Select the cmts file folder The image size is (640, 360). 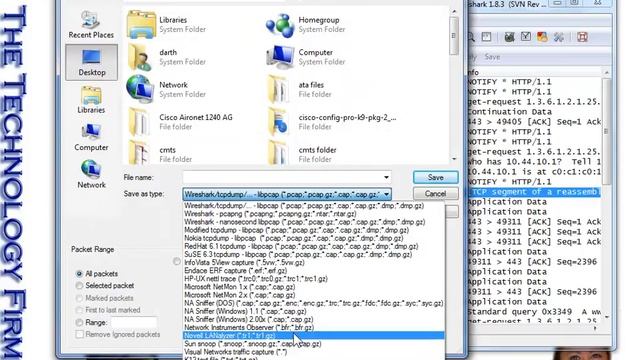(x=159, y=154)
